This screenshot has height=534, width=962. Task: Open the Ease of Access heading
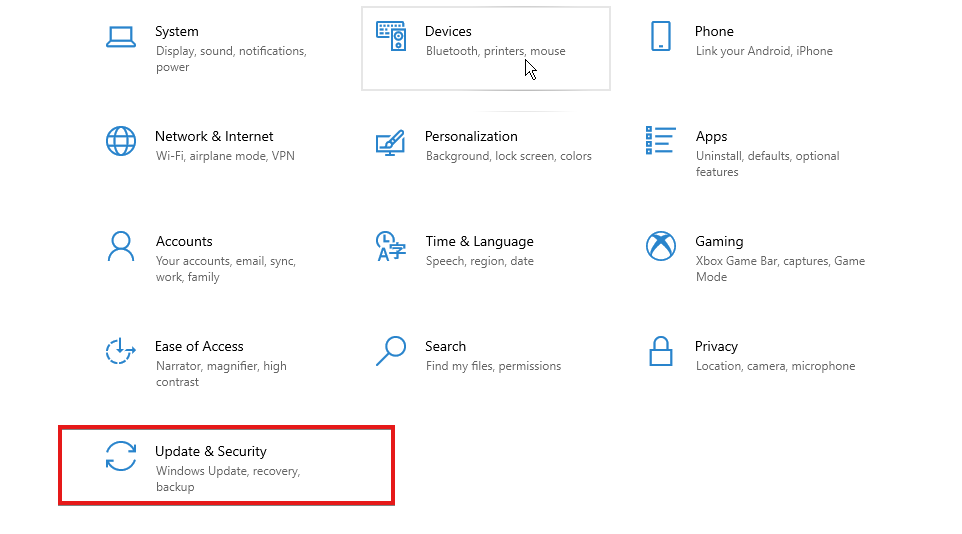(199, 346)
